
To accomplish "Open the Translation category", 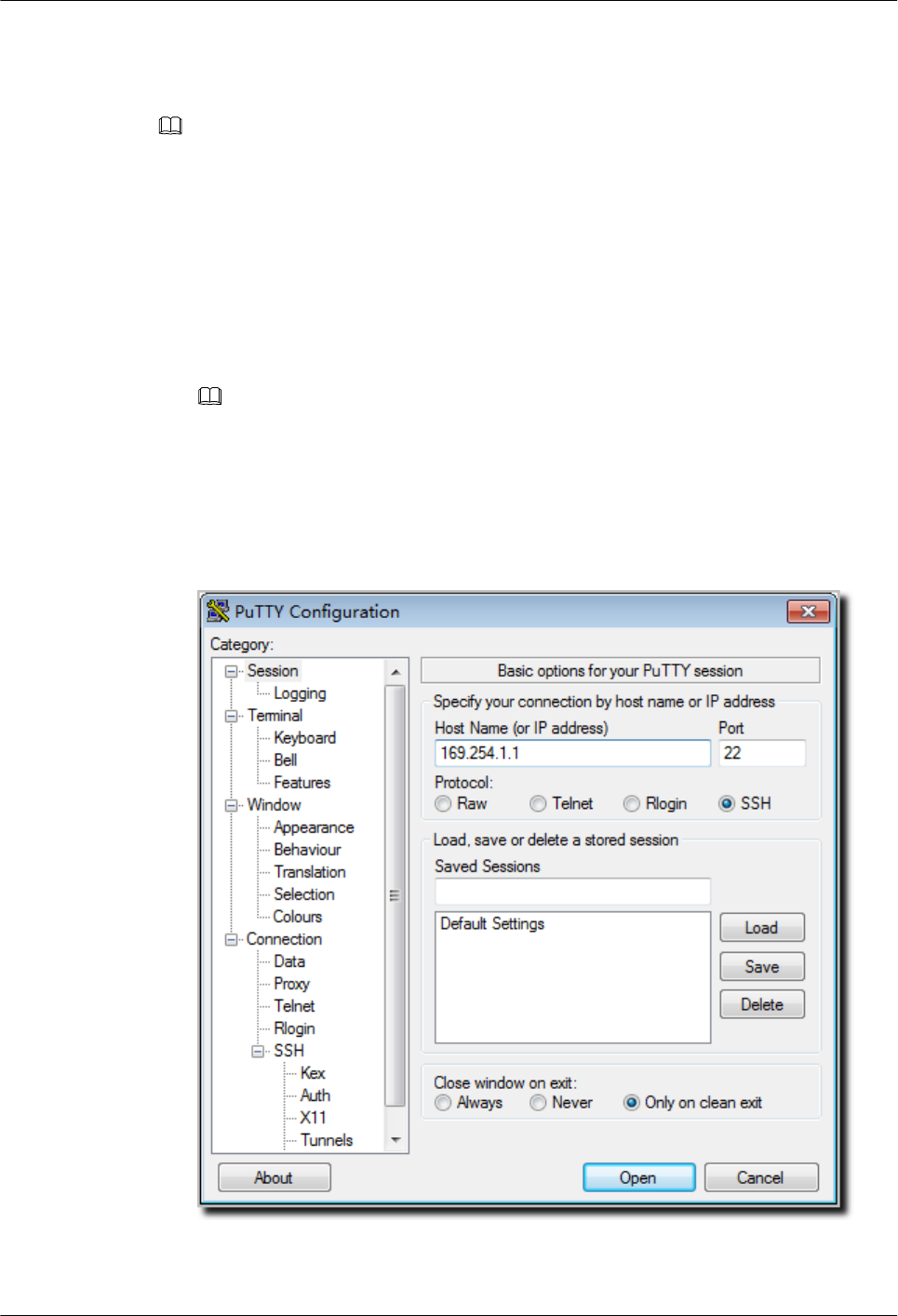I will tap(310, 872).
